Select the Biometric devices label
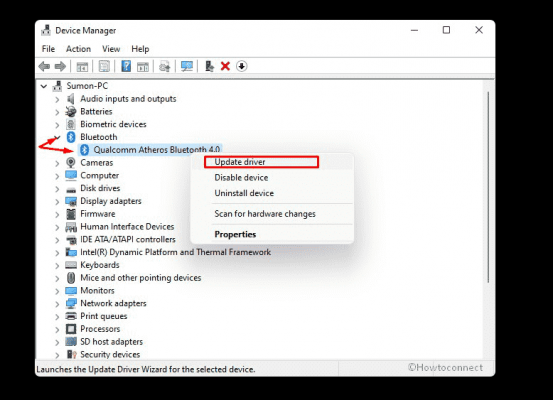This screenshot has width=553, height=400. pyautogui.click(x=113, y=124)
